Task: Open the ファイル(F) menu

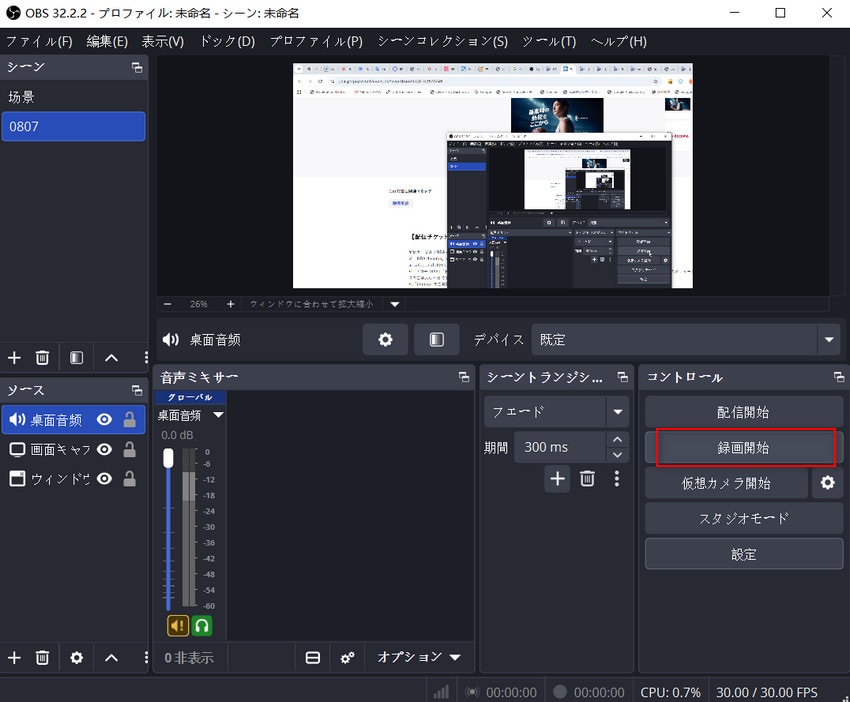Action: (x=39, y=42)
